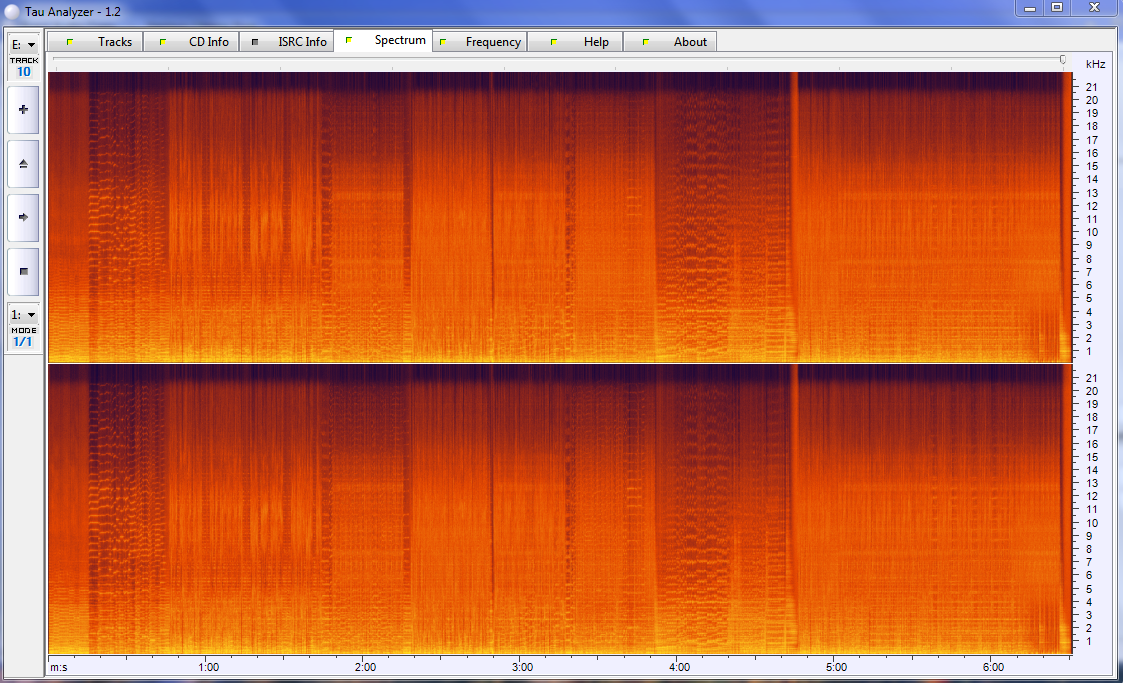Click the Tau Analyzer title bar icon
The height and width of the screenshot is (683, 1123).
[x=11, y=11]
